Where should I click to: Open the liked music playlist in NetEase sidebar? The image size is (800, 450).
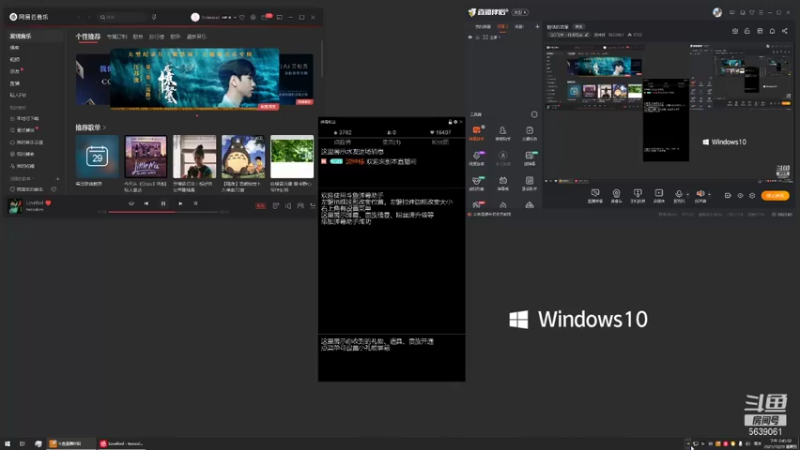[27, 189]
